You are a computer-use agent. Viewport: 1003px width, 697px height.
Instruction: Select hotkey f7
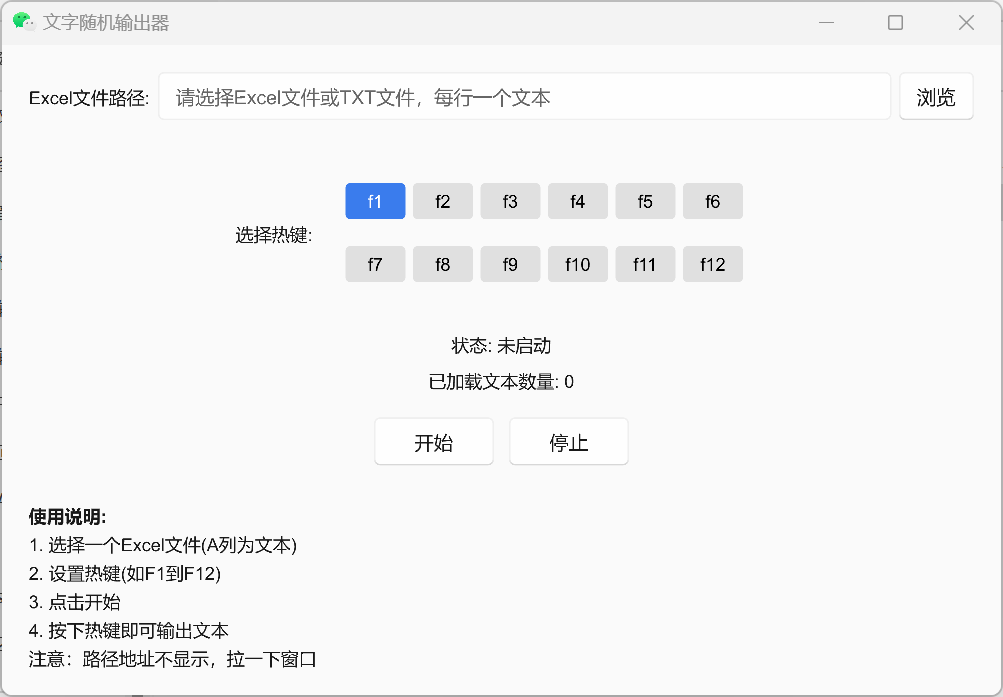[375, 264]
